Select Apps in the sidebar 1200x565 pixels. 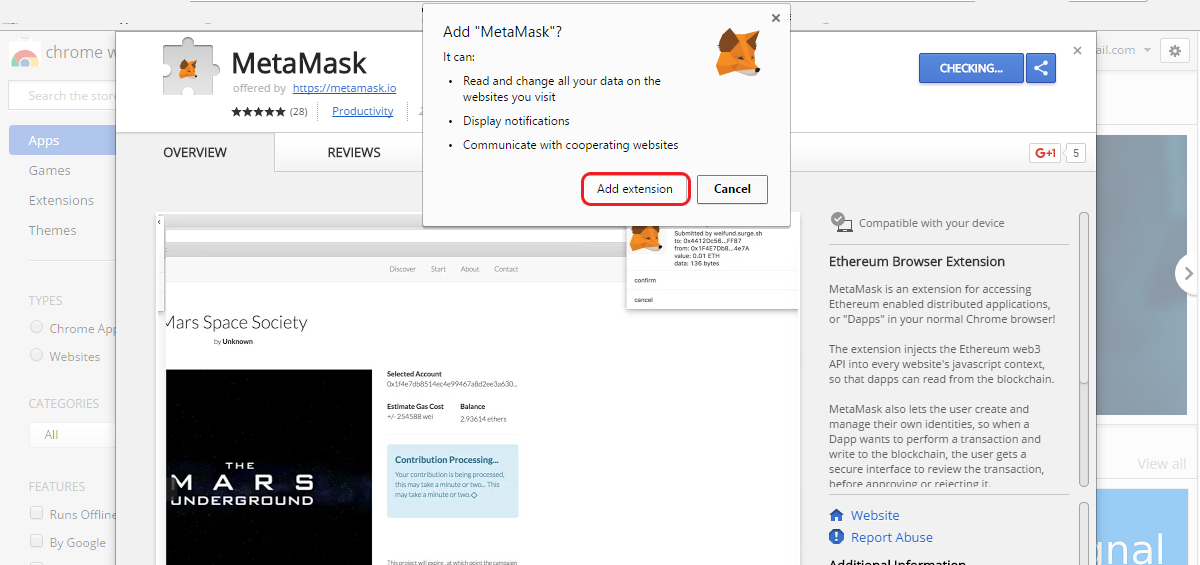62,140
